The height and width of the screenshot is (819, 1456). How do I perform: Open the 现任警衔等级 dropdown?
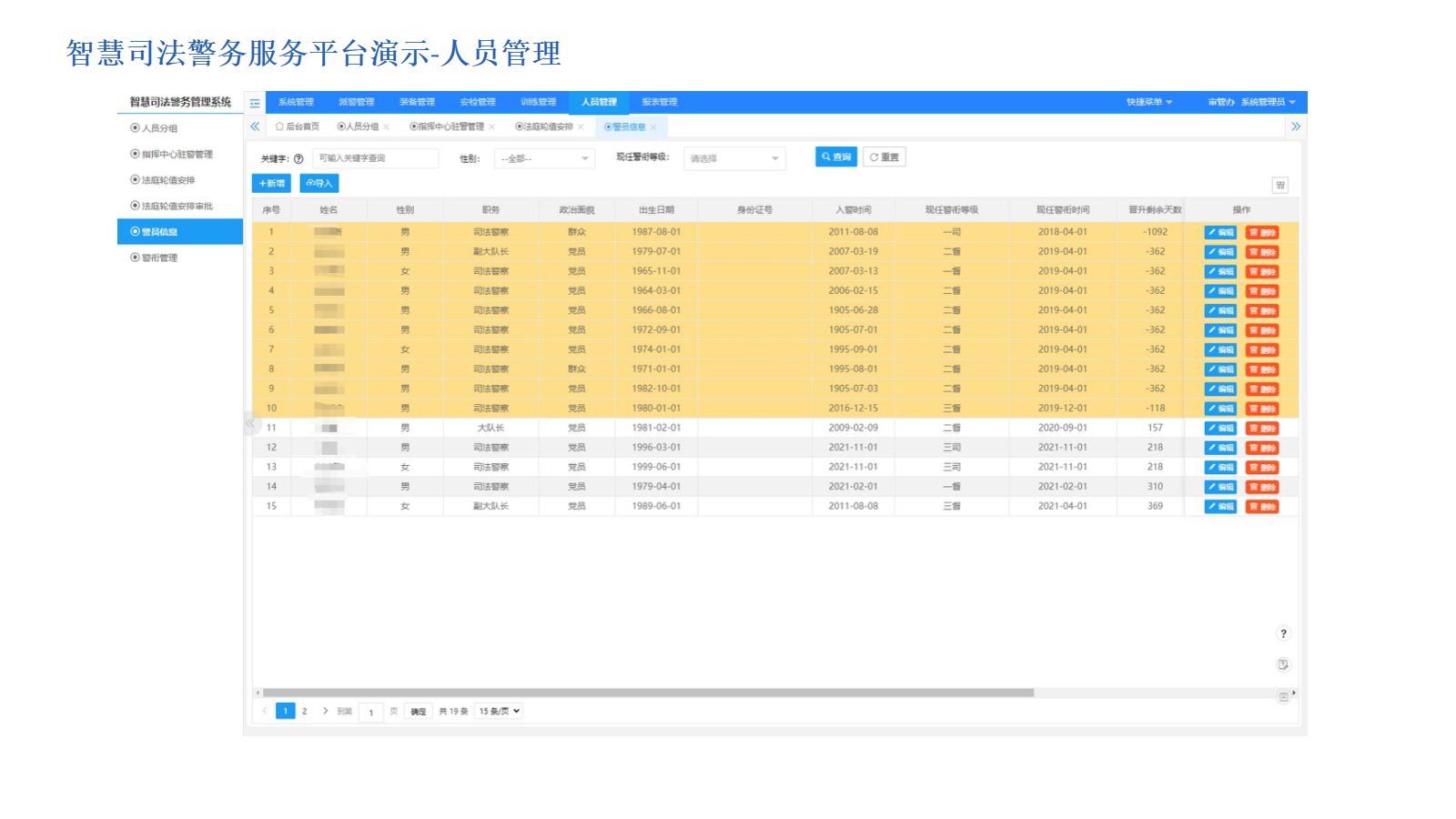pos(733,158)
